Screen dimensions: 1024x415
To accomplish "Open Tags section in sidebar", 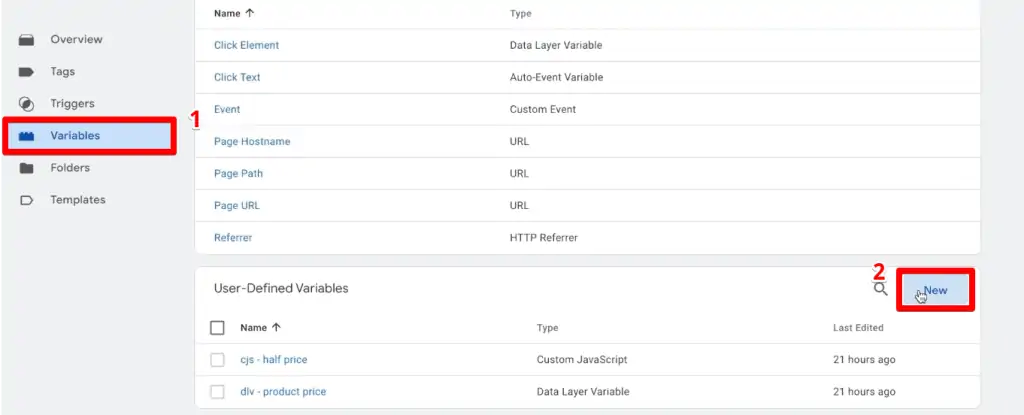I will tap(63, 71).
